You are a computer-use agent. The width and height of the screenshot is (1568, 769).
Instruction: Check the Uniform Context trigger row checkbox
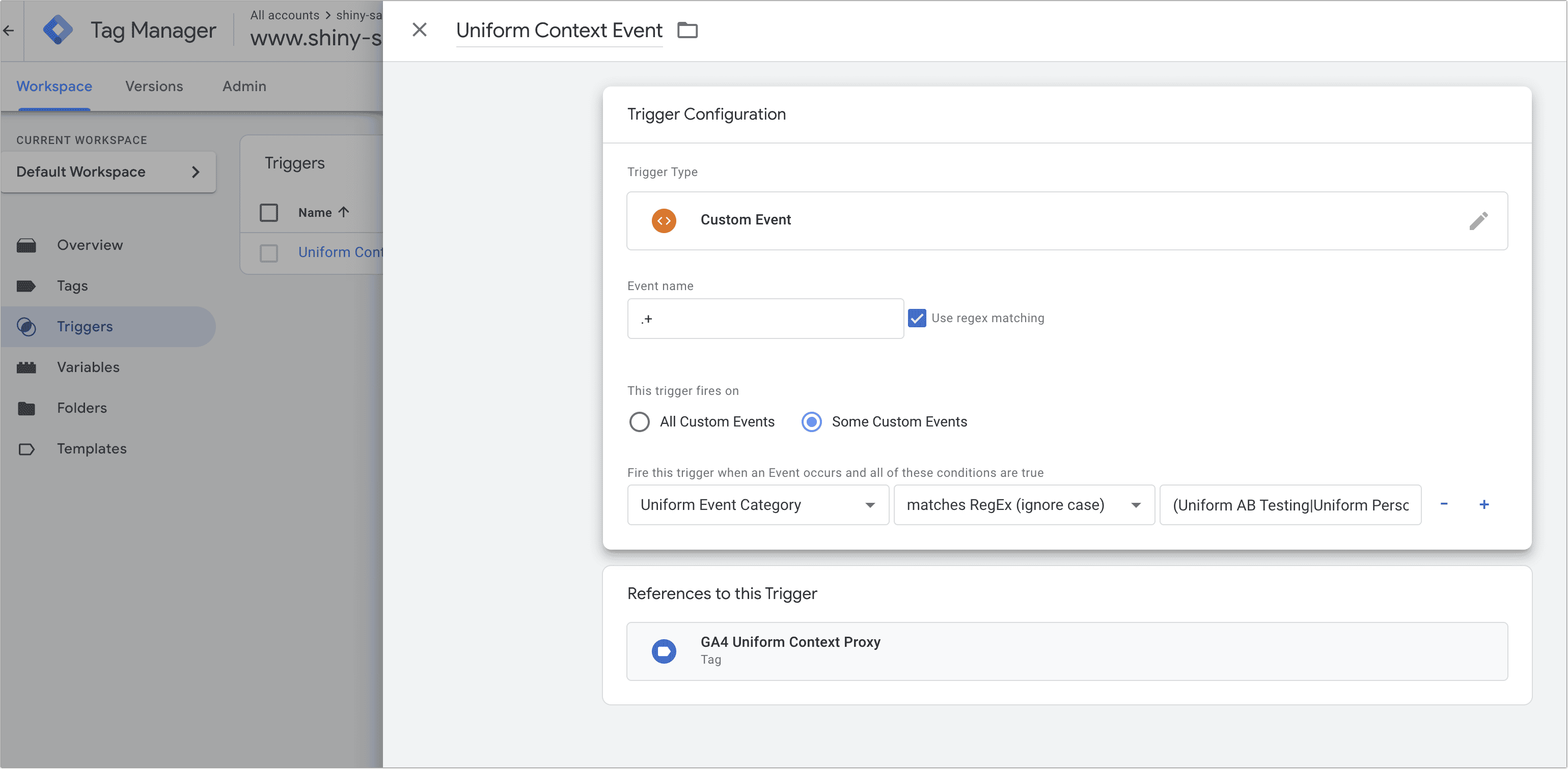(268, 252)
